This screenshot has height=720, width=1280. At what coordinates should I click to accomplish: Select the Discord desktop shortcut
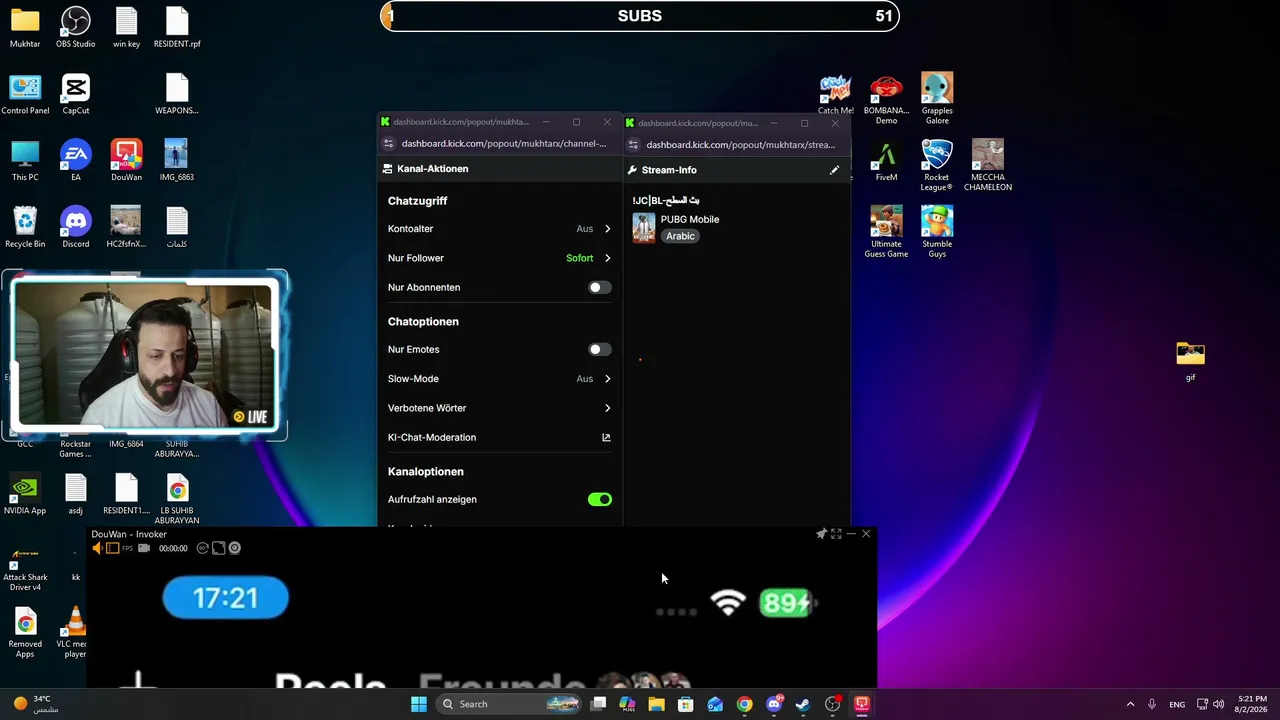tap(75, 227)
